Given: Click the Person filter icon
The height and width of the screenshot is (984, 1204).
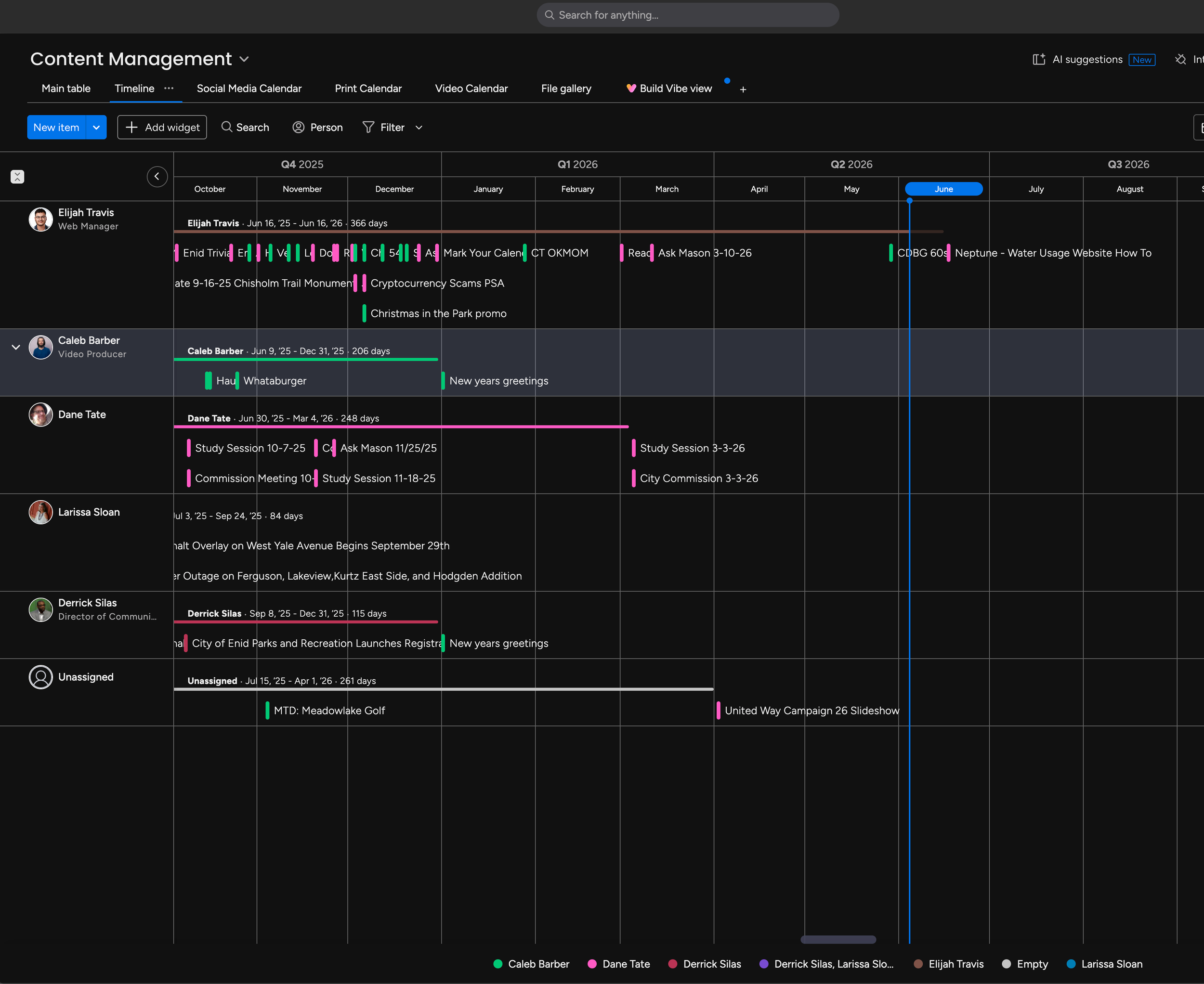Looking at the screenshot, I should pos(298,128).
